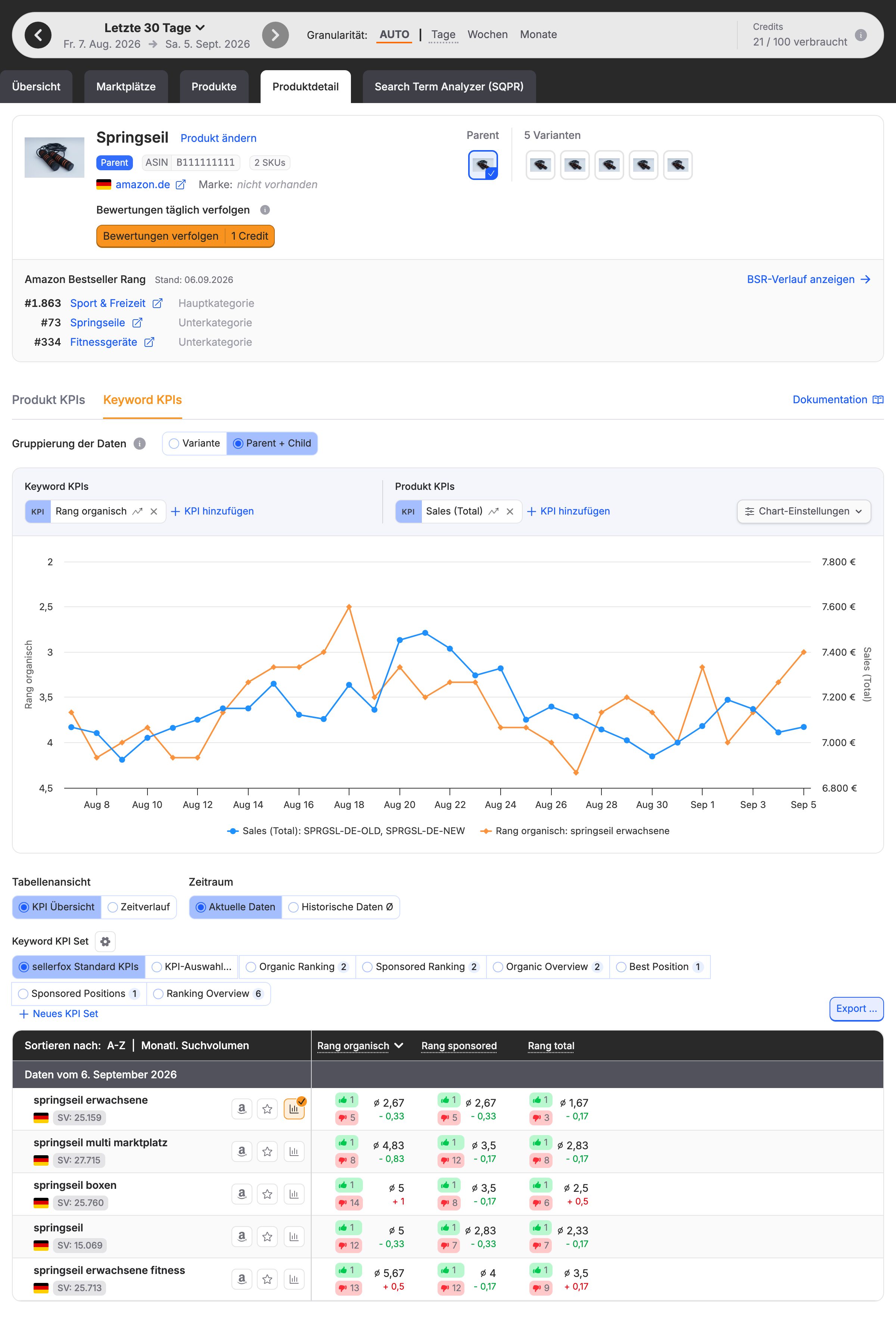The height and width of the screenshot is (1324, 896).
Task: Open the Dokumentation book icon
Action: [878, 400]
